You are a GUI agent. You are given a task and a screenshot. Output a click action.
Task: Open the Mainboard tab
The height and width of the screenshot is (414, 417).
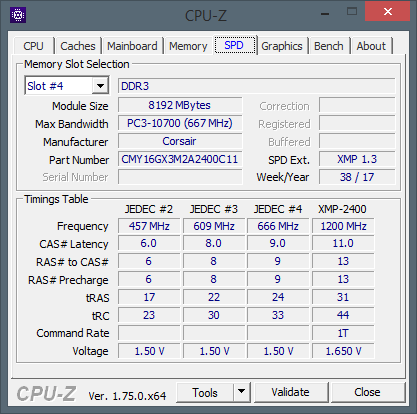pyautogui.click(x=132, y=46)
